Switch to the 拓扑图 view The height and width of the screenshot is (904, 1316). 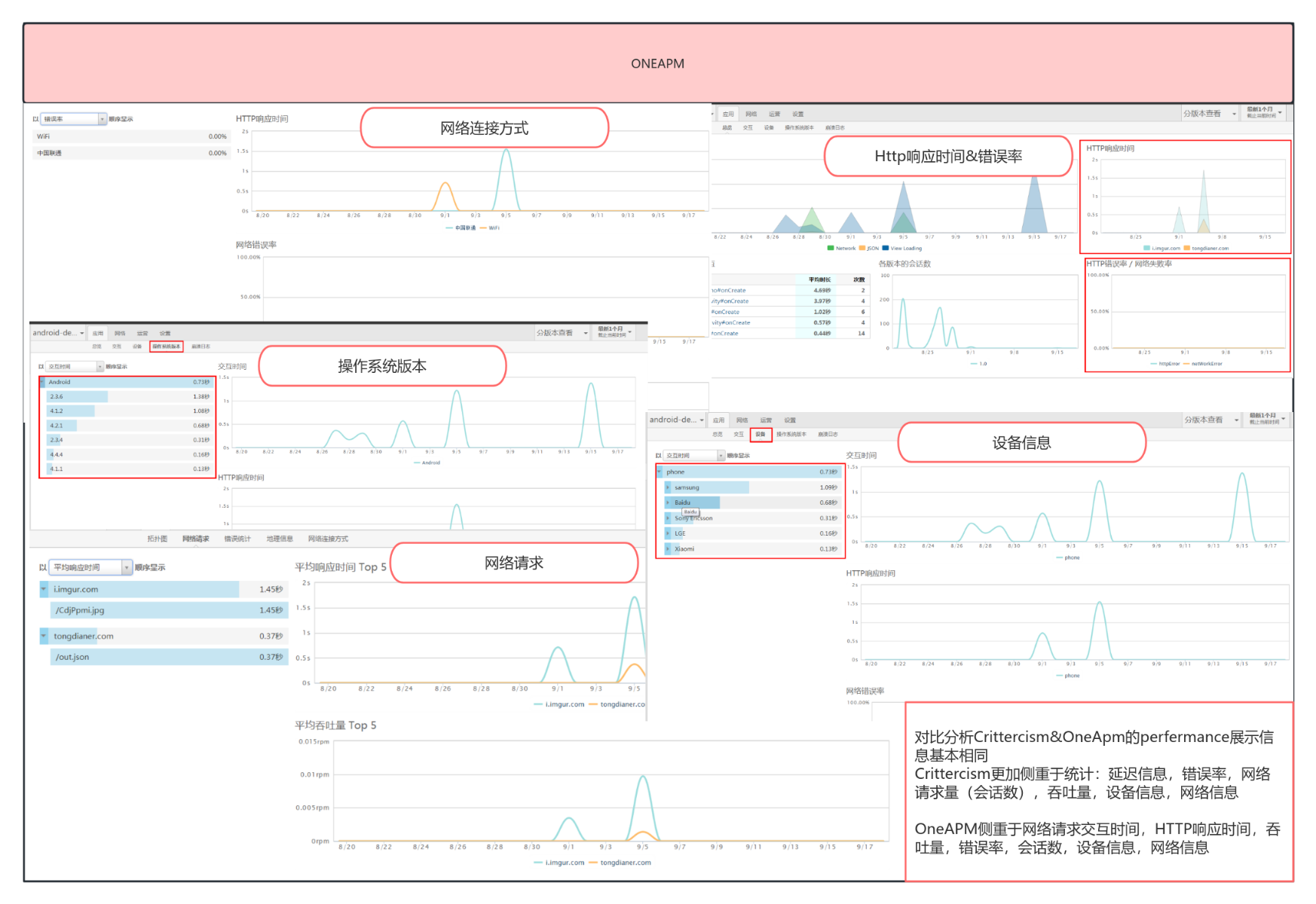coord(158,539)
